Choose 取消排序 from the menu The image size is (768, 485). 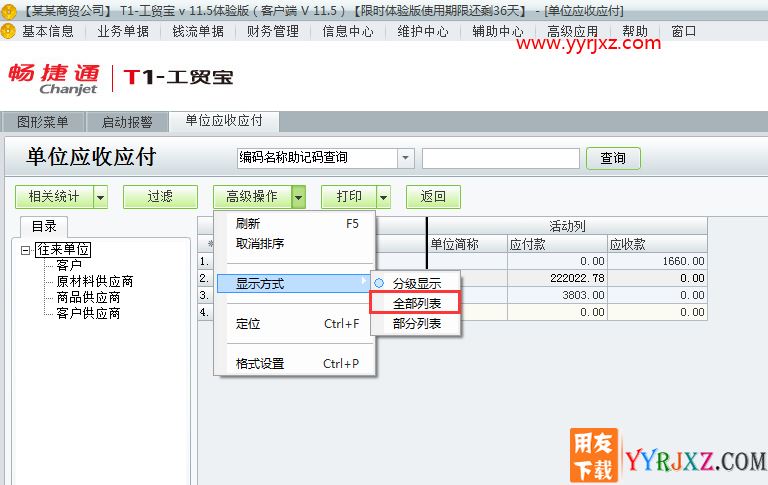pos(297,244)
